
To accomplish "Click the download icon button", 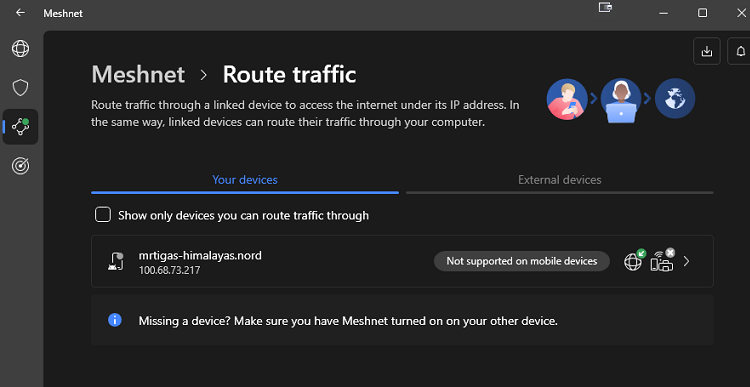I will 706,51.
